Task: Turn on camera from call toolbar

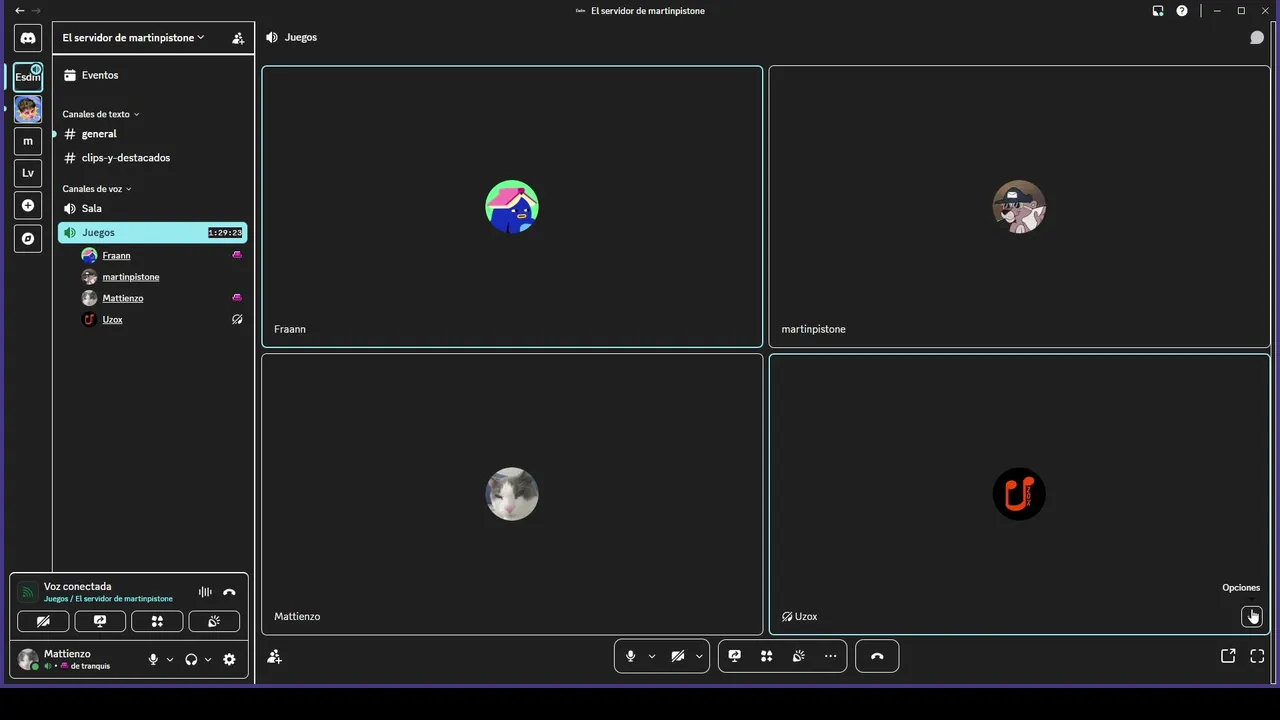Action: (678, 656)
